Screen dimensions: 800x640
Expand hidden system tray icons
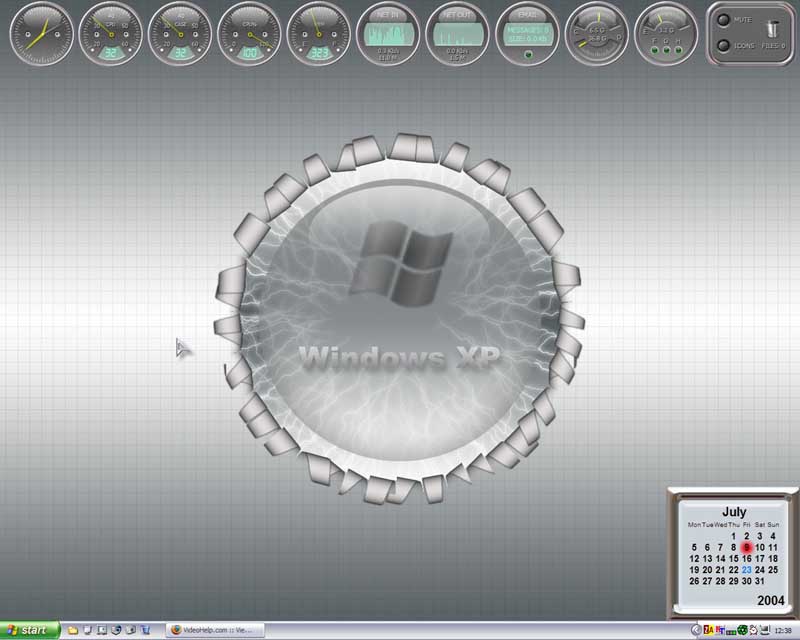[x=695, y=631]
